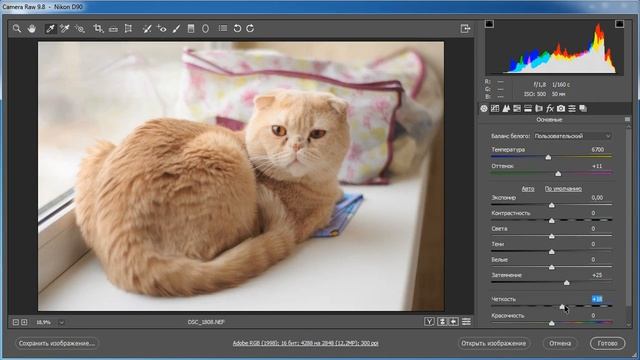Select the Adjustment Brush tool

[176, 29]
